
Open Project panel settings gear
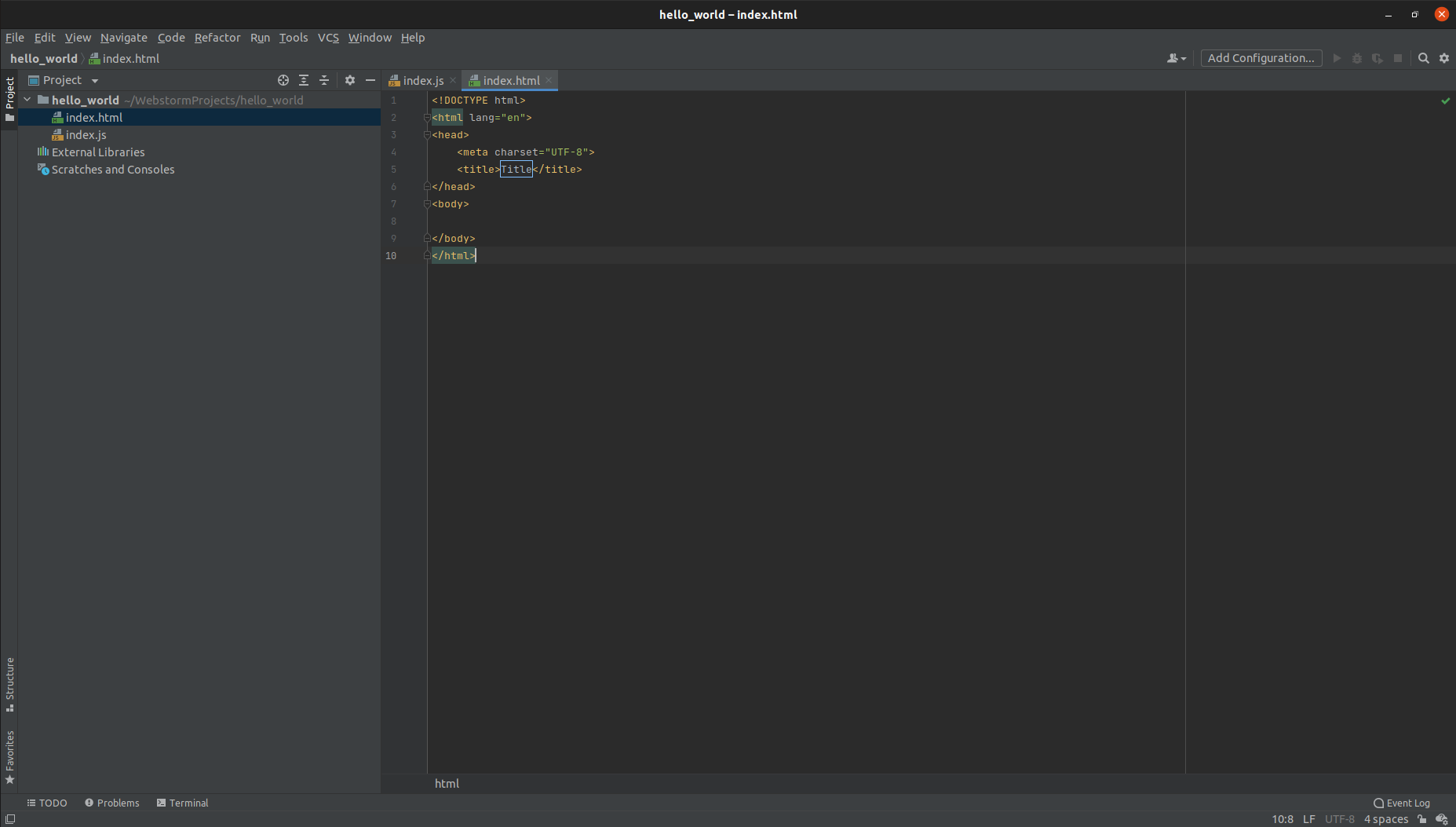350,79
